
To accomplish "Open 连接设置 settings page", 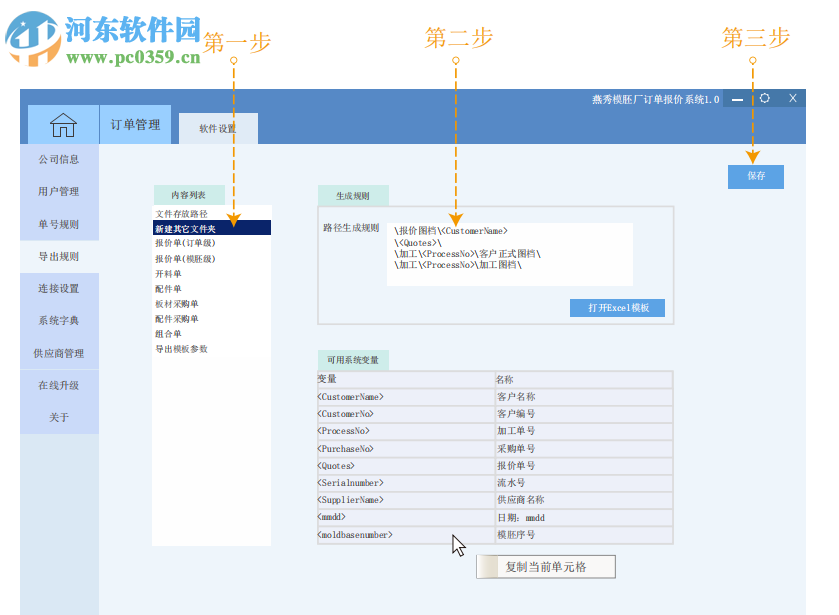I will click(59, 288).
